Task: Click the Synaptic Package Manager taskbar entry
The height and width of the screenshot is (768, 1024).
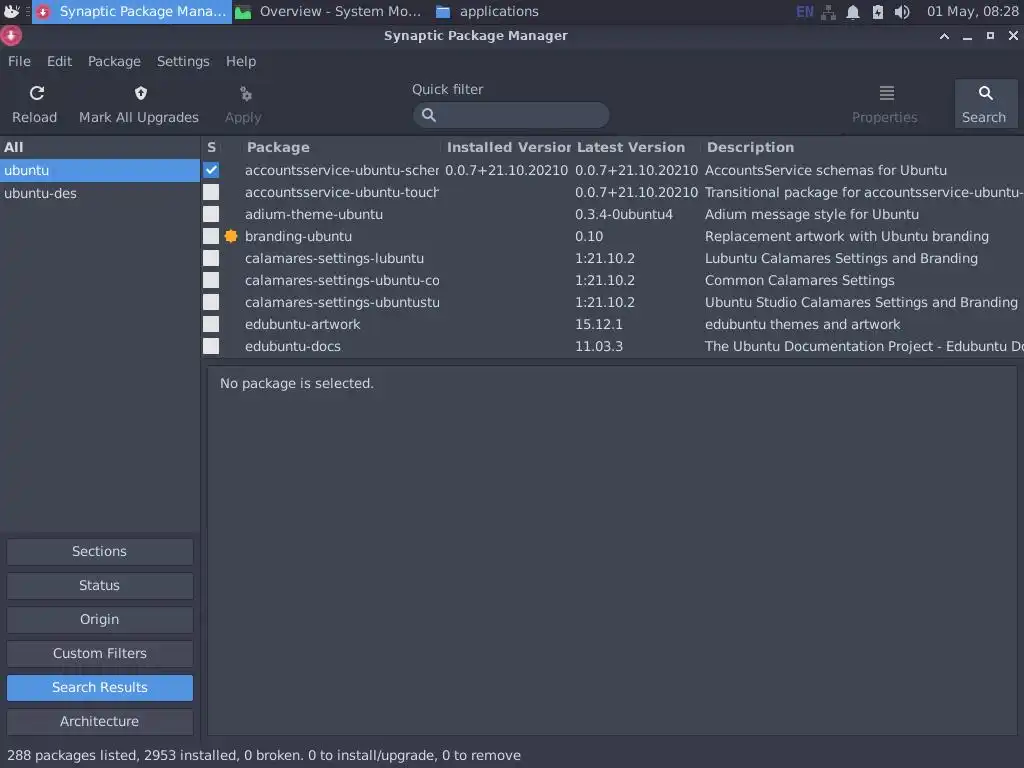Action: [132, 12]
